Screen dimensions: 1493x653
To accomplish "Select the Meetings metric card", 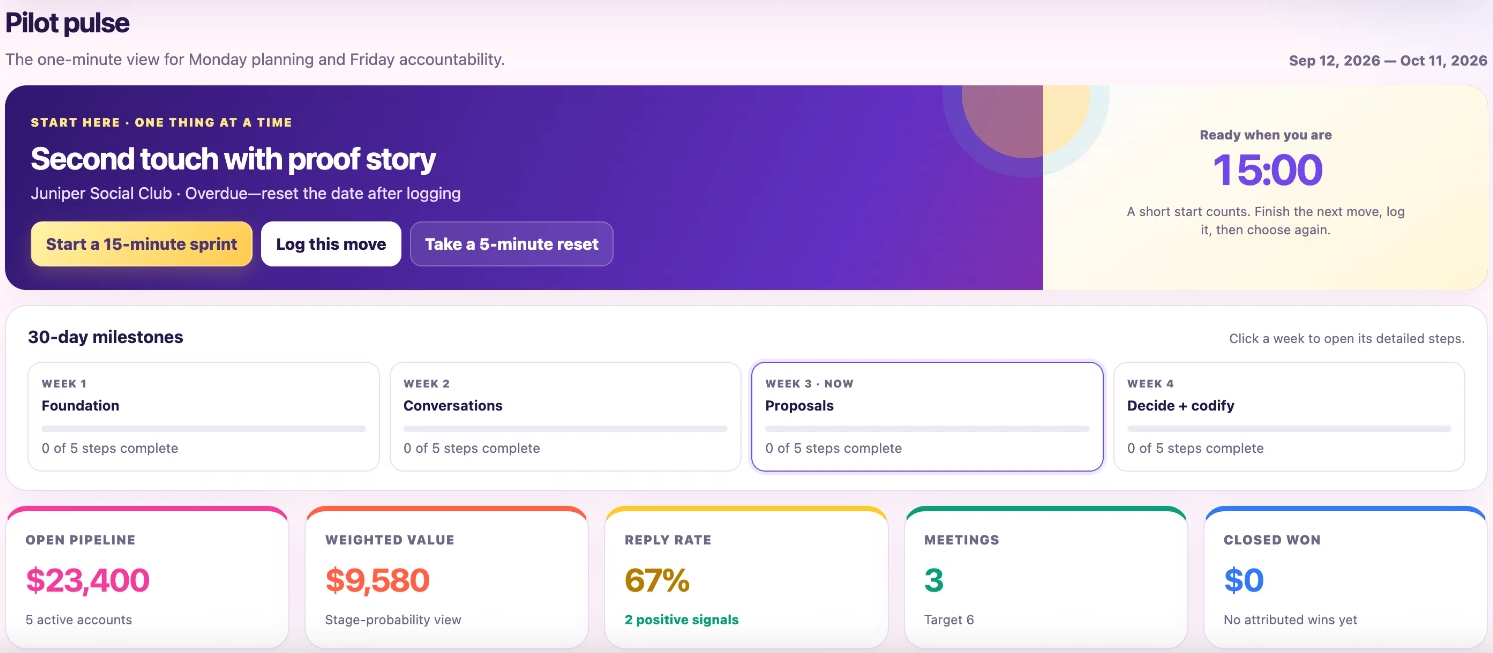I will [x=1046, y=578].
